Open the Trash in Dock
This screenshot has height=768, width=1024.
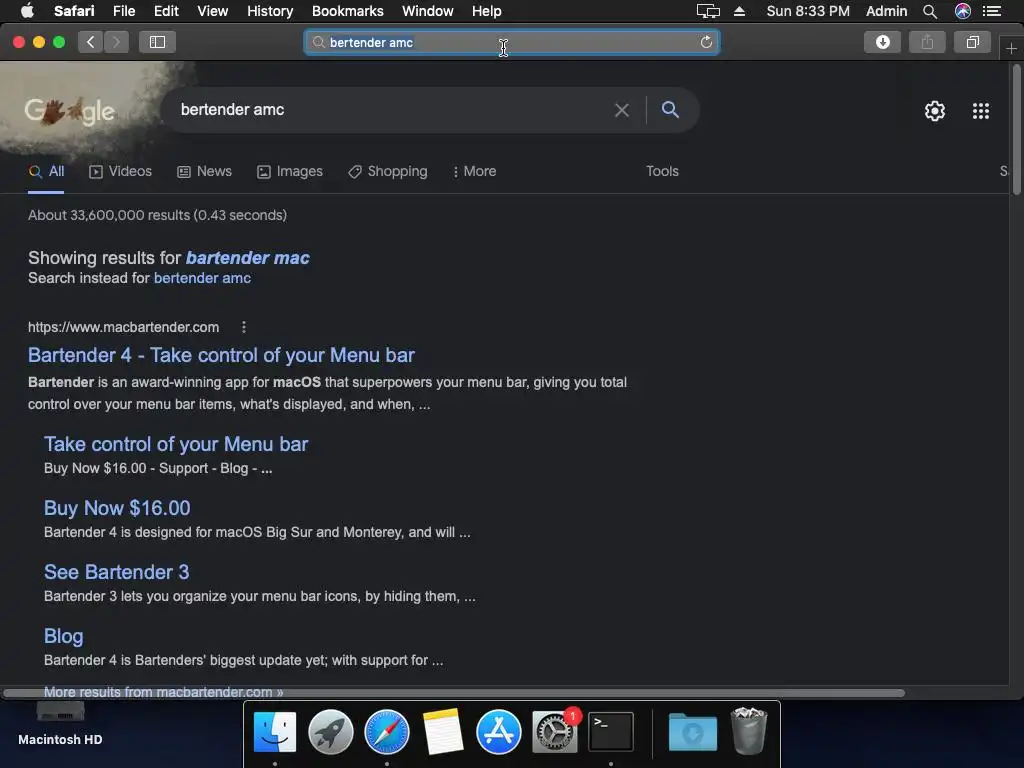(x=748, y=731)
